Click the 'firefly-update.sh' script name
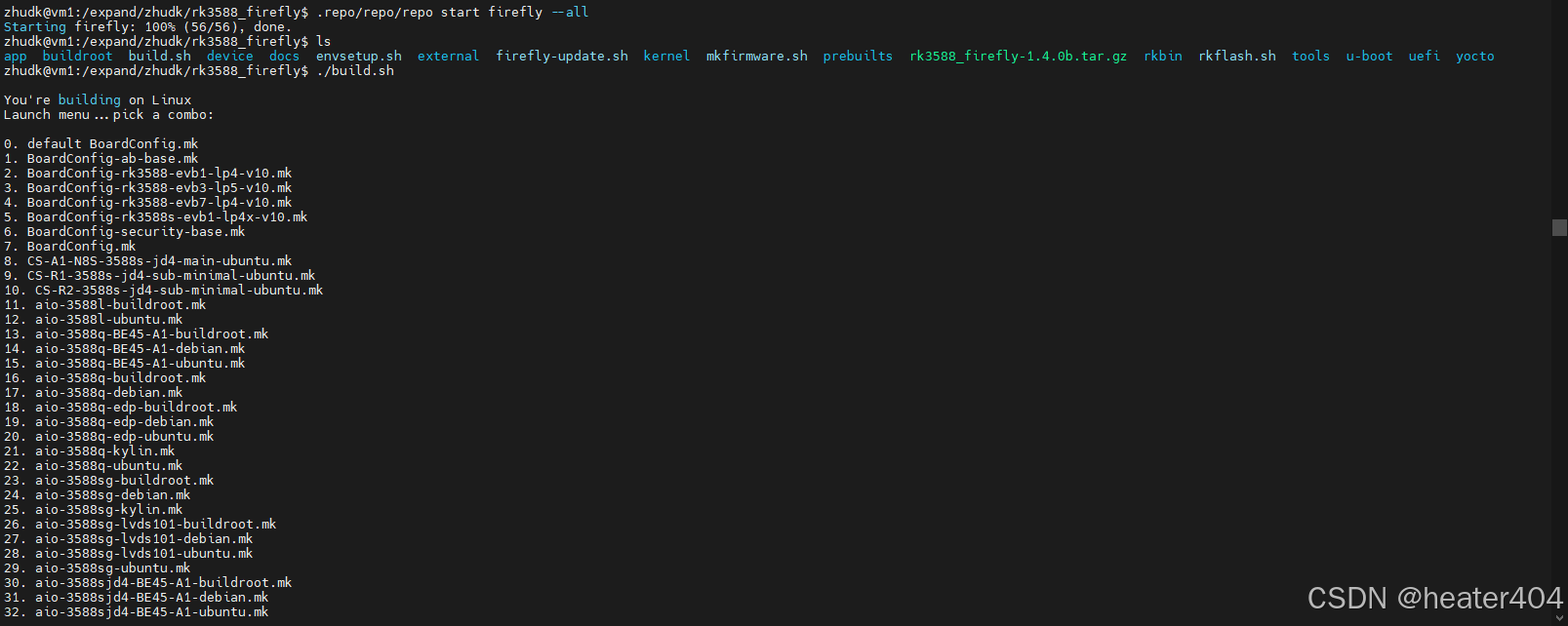The width and height of the screenshot is (1568, 626). tap(562, 57)
